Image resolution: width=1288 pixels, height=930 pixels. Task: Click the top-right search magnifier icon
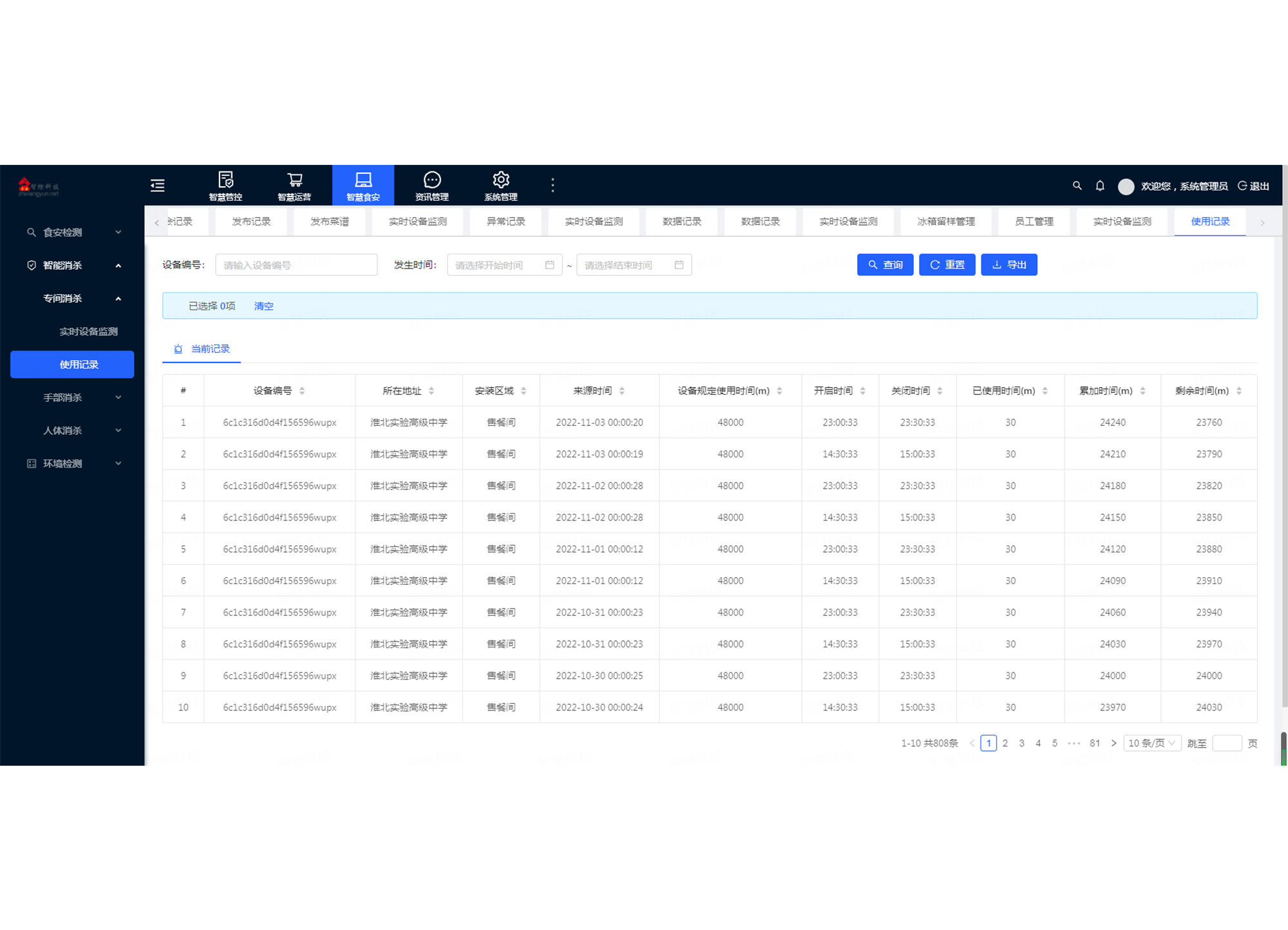click(1077, 185)
